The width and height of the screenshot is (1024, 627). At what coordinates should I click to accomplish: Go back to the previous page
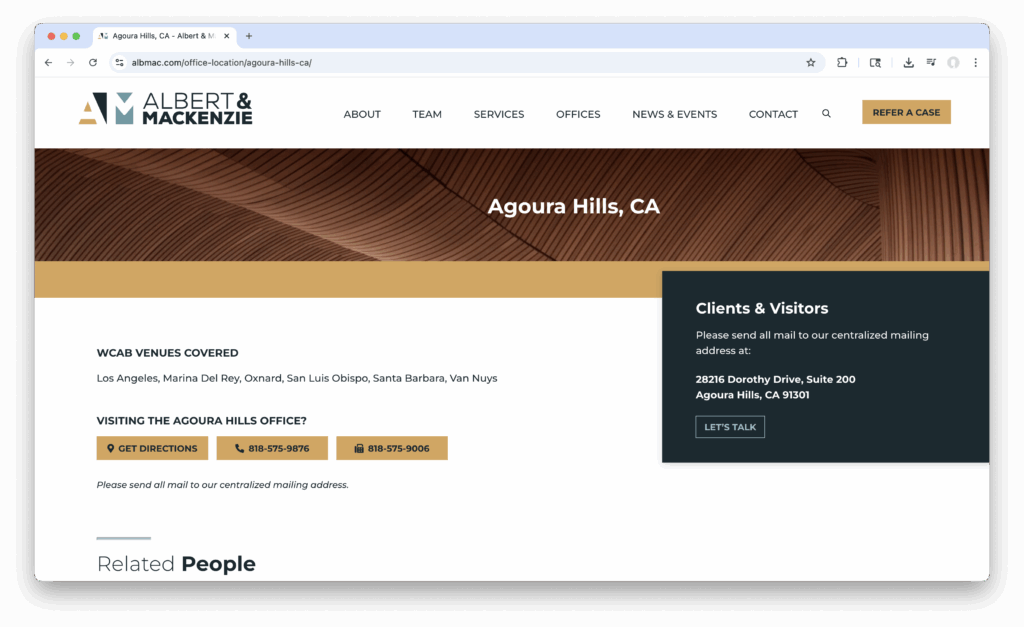pyautogui.click(x=48, y=62)
